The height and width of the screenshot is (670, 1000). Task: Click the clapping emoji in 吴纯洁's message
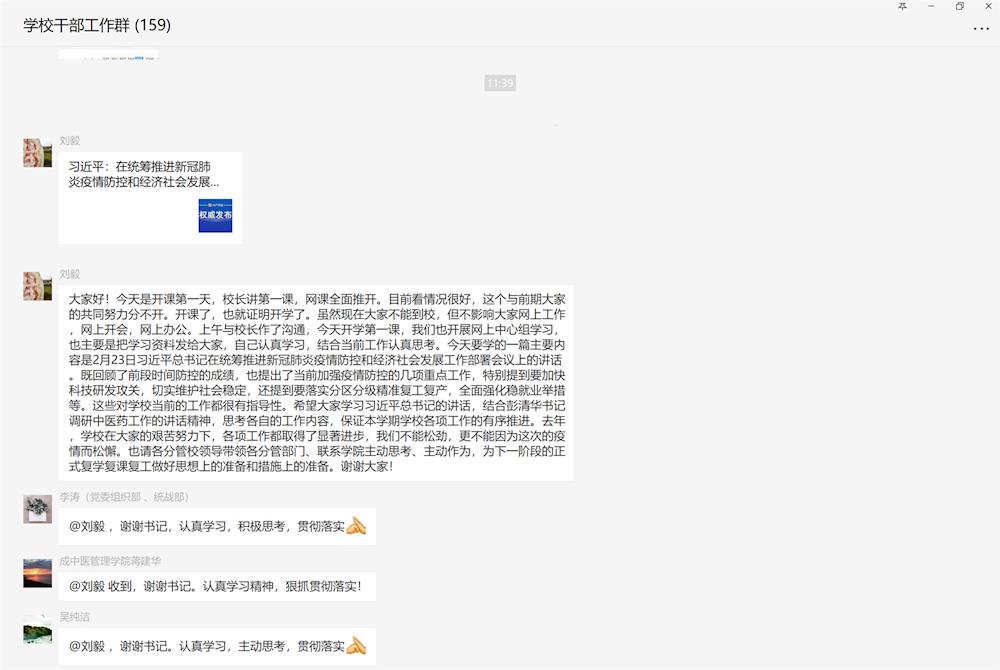pyautogui.click(x=356, y=646)
